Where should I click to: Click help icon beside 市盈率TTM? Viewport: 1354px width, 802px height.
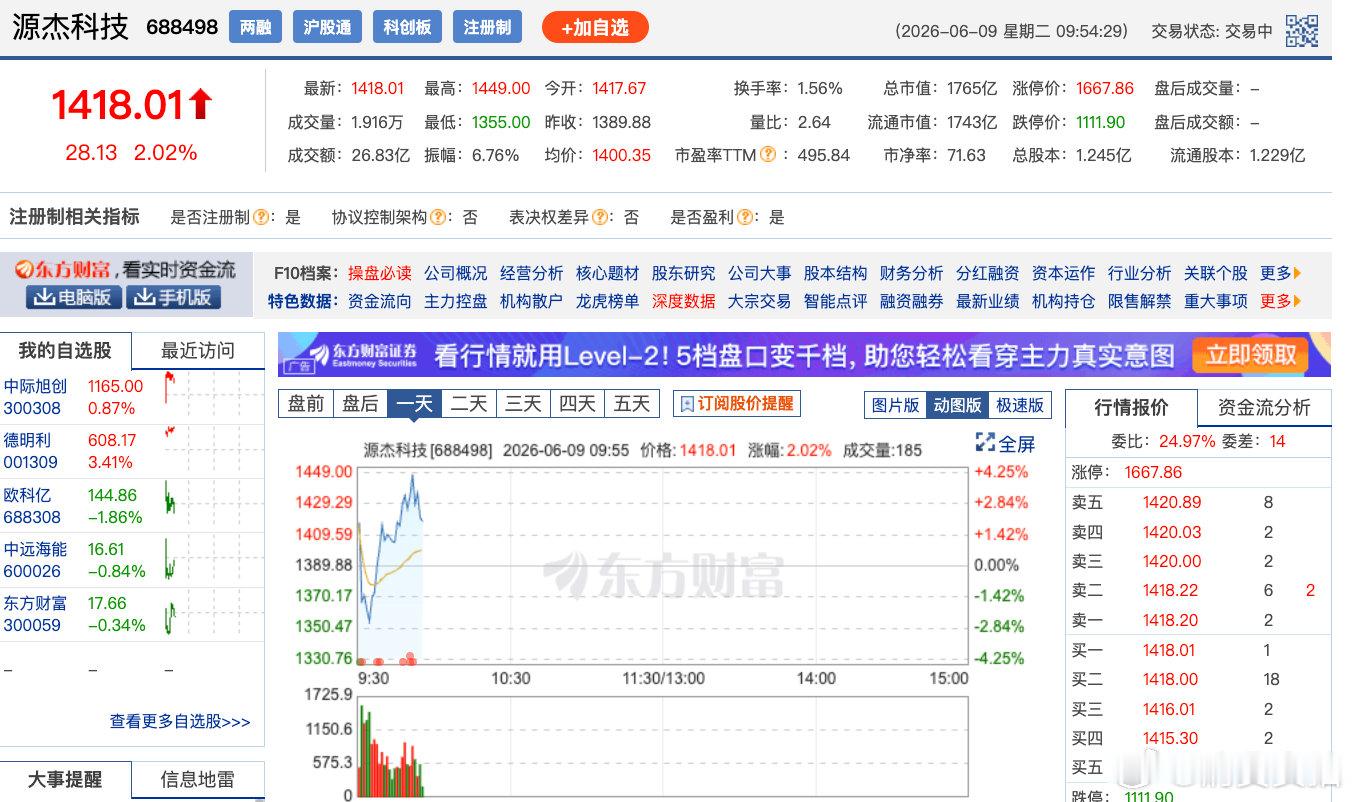(x=768, y=155)
